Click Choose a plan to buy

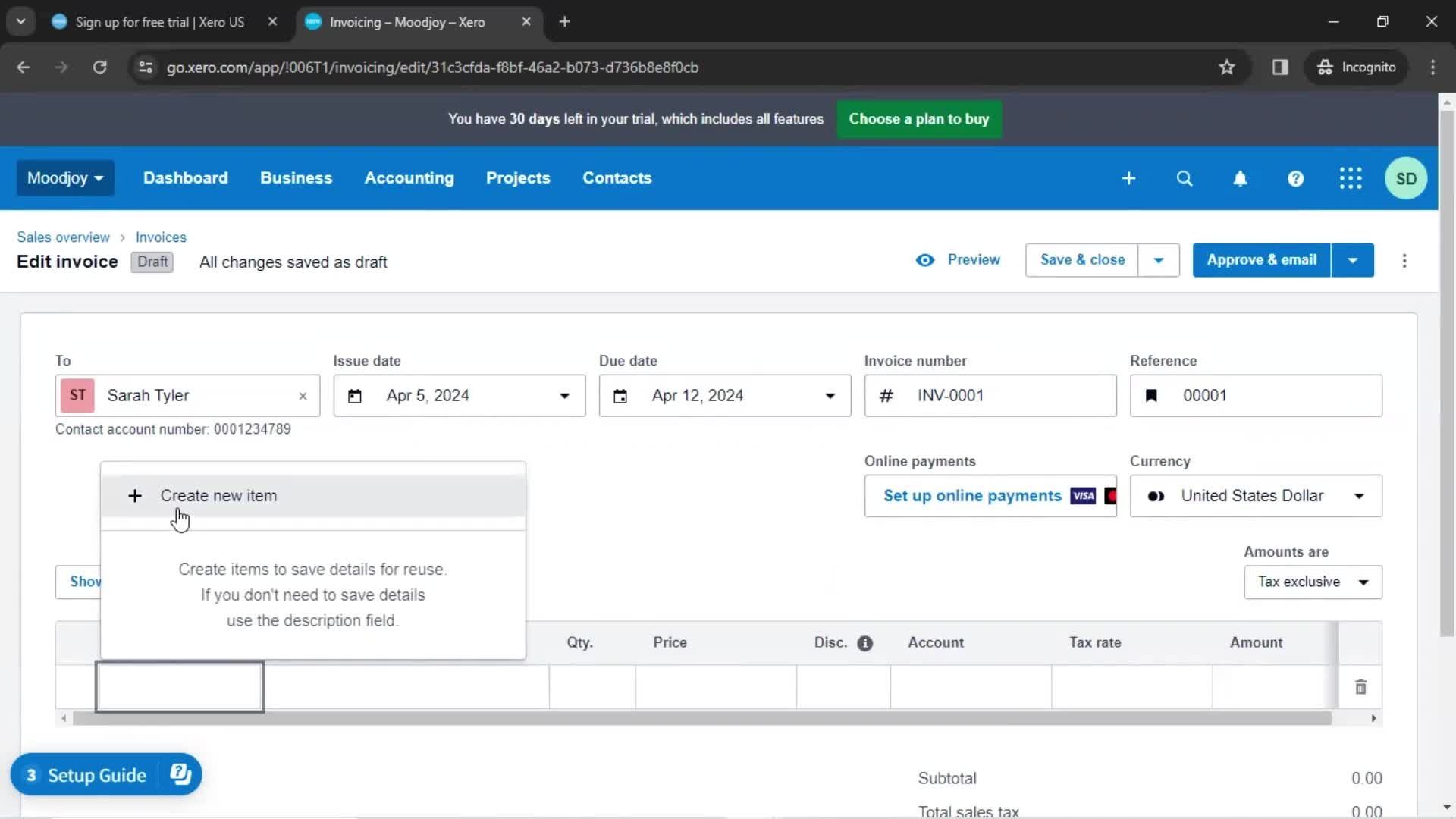tap(919, 119)
